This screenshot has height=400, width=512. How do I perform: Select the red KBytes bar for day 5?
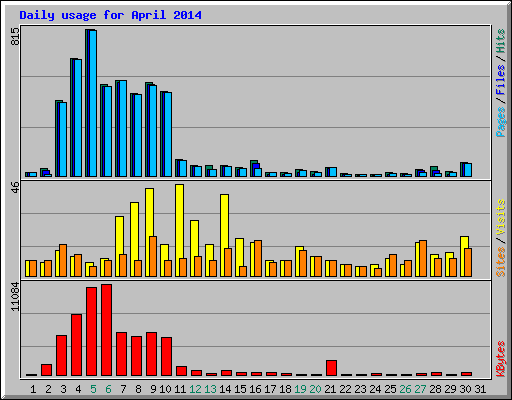click(x=92, y=332)
